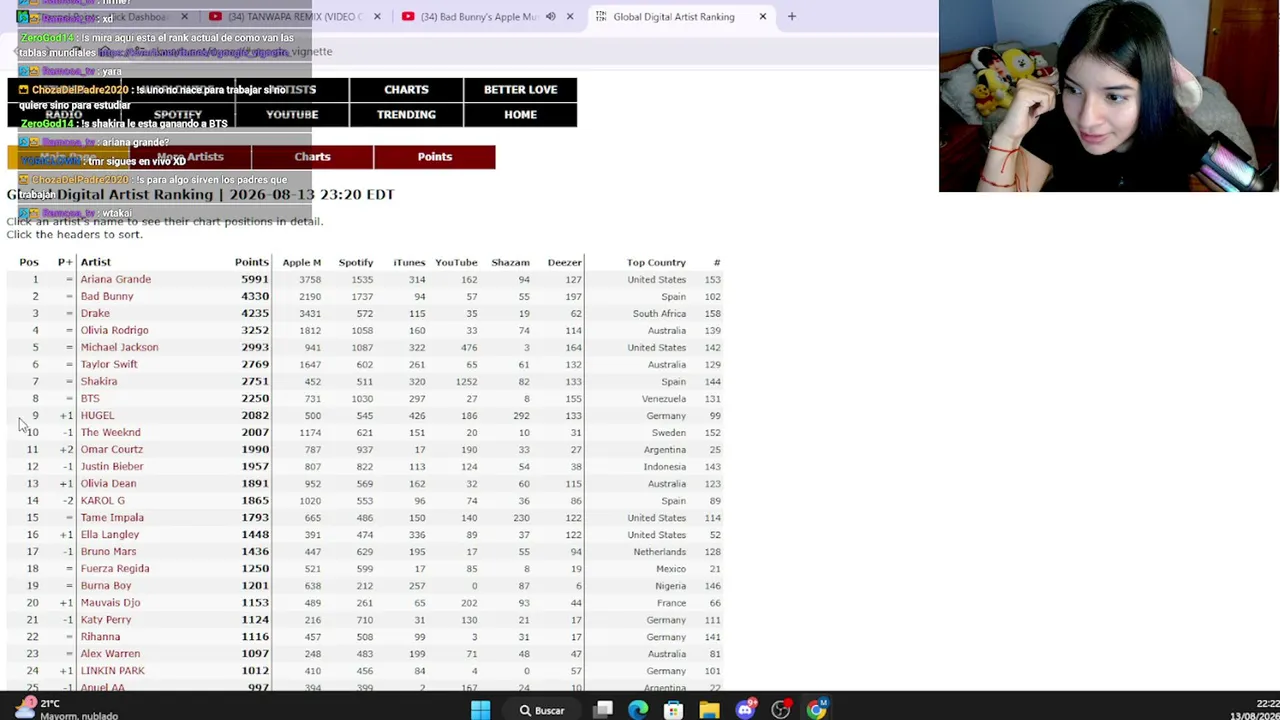The height and width of the screenshot is (720, 1280).
Task: Click the Windows Buscar search box
Action: pyautogui.click(x=540, y=710)
